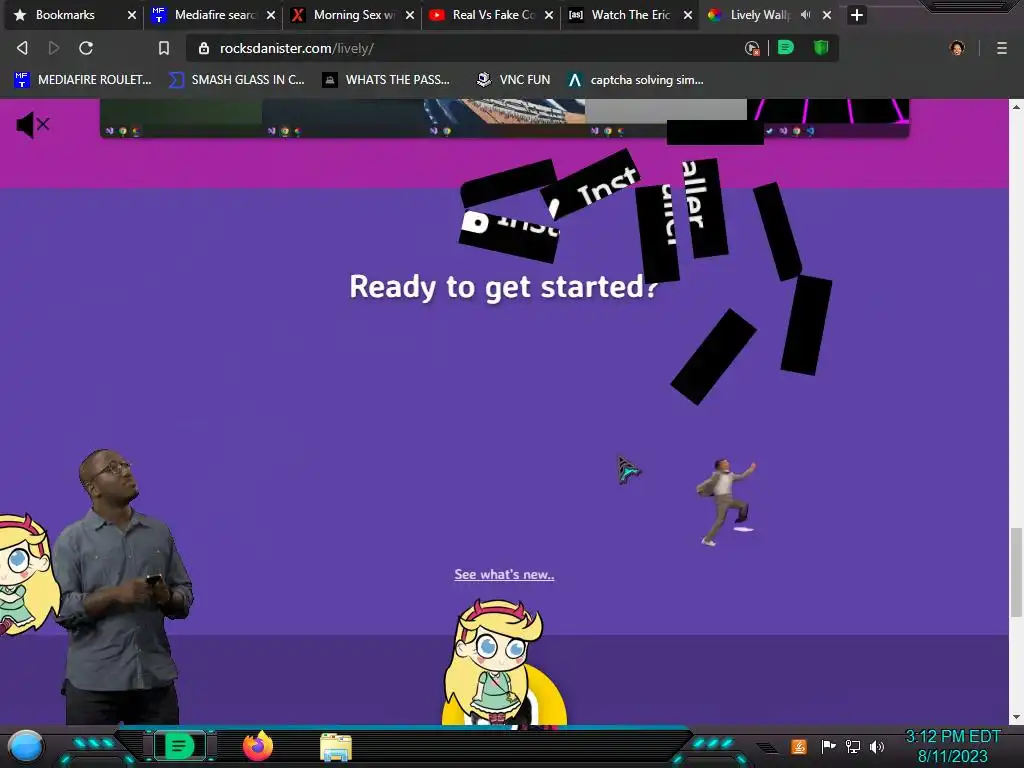The width and height of the screenshot is (1024, 768).
Task: Open the user profile avatar
Action: click(957, 48)
